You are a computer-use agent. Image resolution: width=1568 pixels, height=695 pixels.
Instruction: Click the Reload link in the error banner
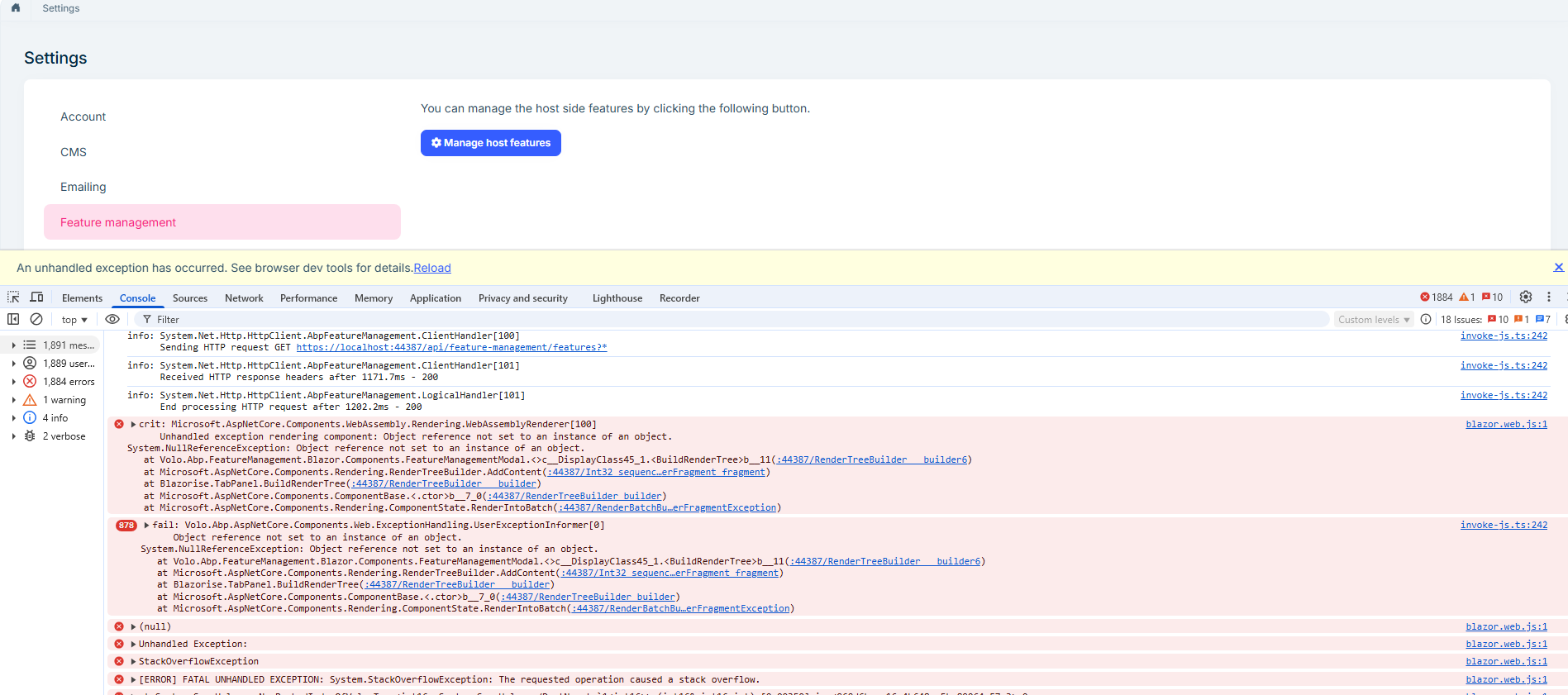(x=432, y=268)
